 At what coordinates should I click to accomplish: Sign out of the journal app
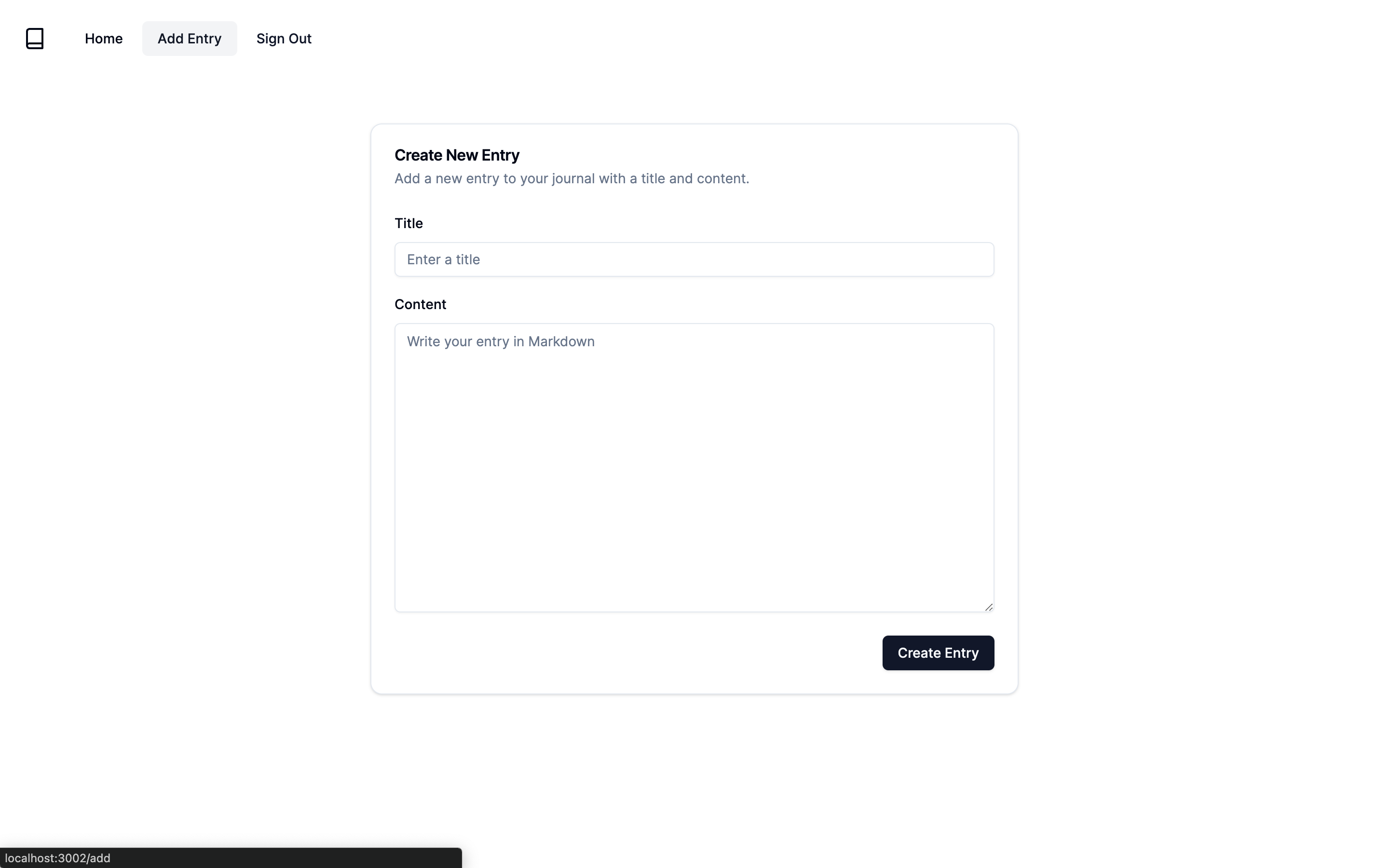(284, 39)
